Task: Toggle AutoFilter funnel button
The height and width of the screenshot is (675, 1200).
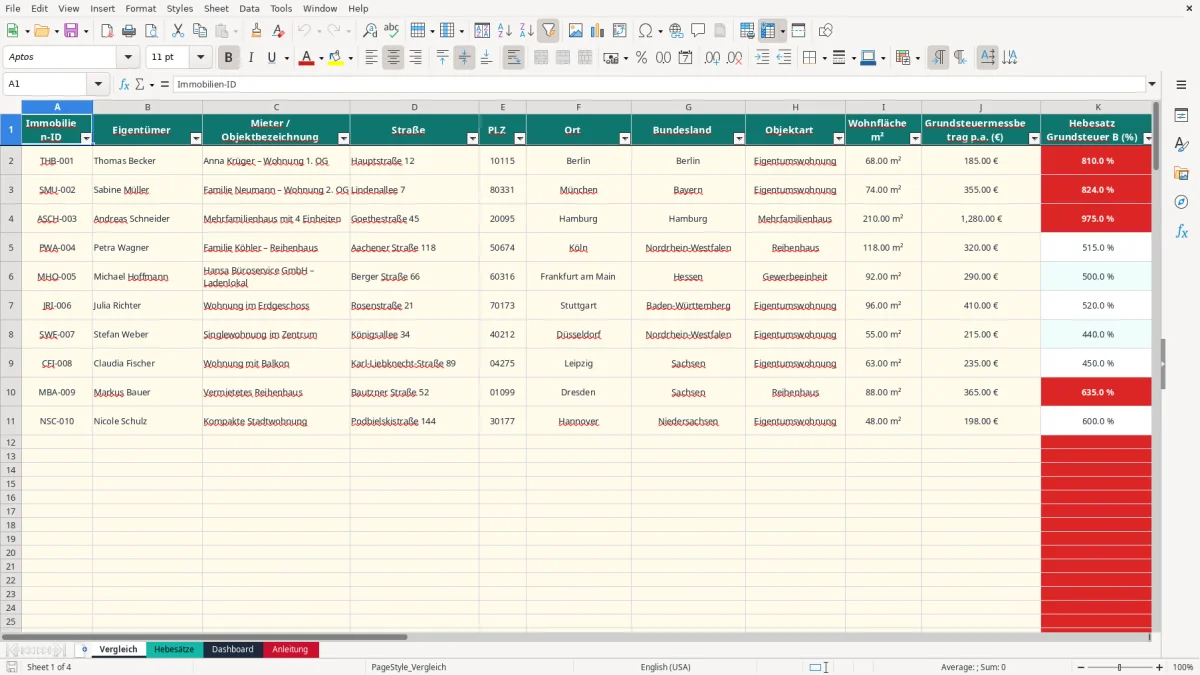Action: [x=548, y=31]
